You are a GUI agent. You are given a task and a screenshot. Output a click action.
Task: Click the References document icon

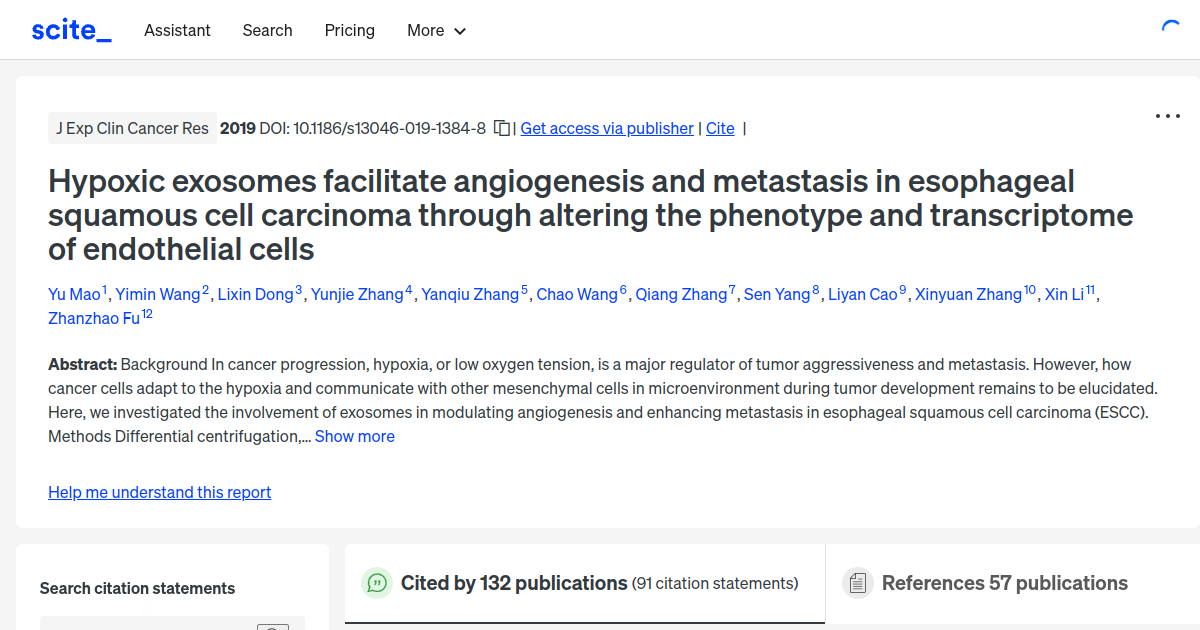[x=858, y=583]
